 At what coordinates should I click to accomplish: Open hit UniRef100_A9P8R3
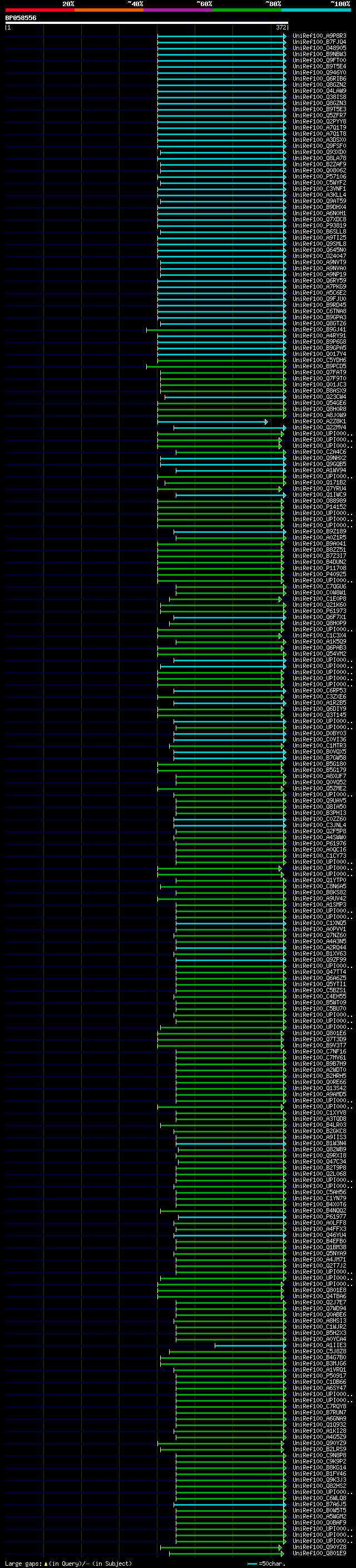point(319,36)
